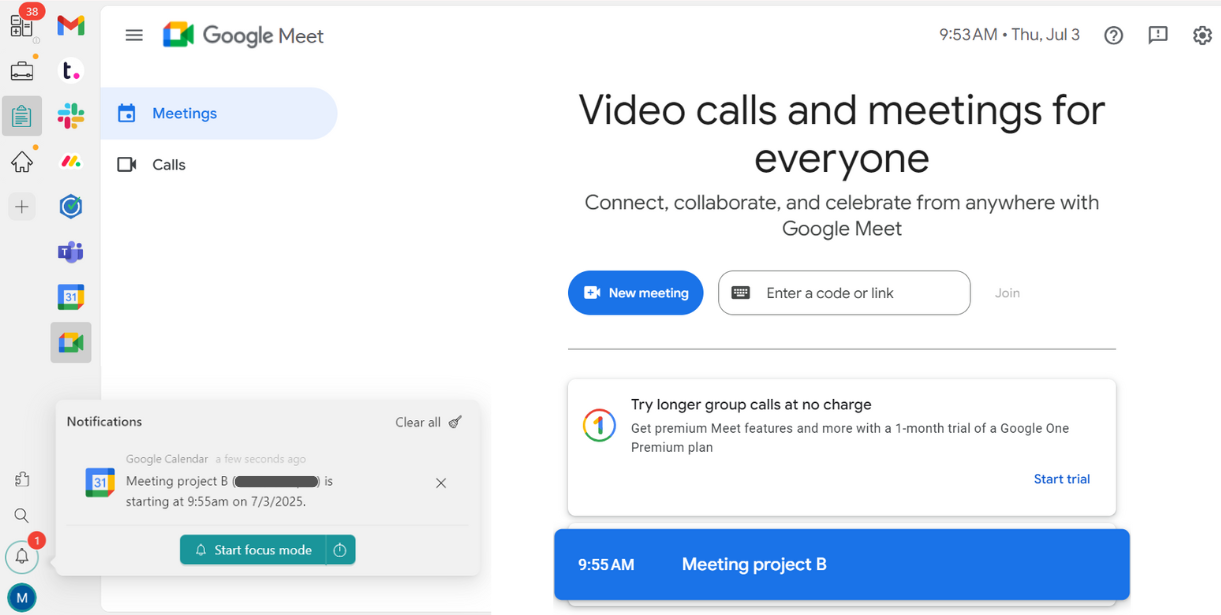
Task: Toggle the Google Meet hamburger main menu
Action: click(134, 35)
